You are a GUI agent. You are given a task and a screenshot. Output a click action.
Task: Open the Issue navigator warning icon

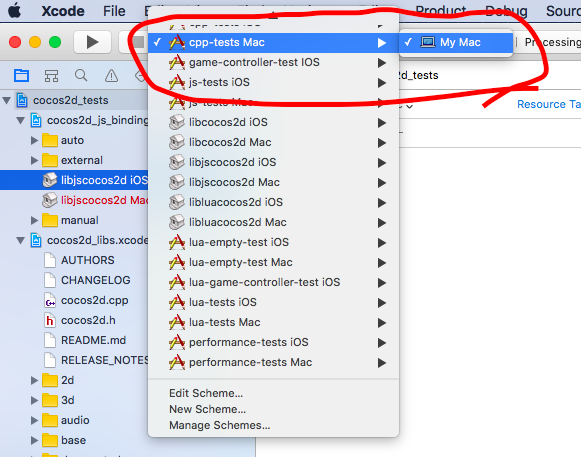pyautogui.click(x=111, y=76)
